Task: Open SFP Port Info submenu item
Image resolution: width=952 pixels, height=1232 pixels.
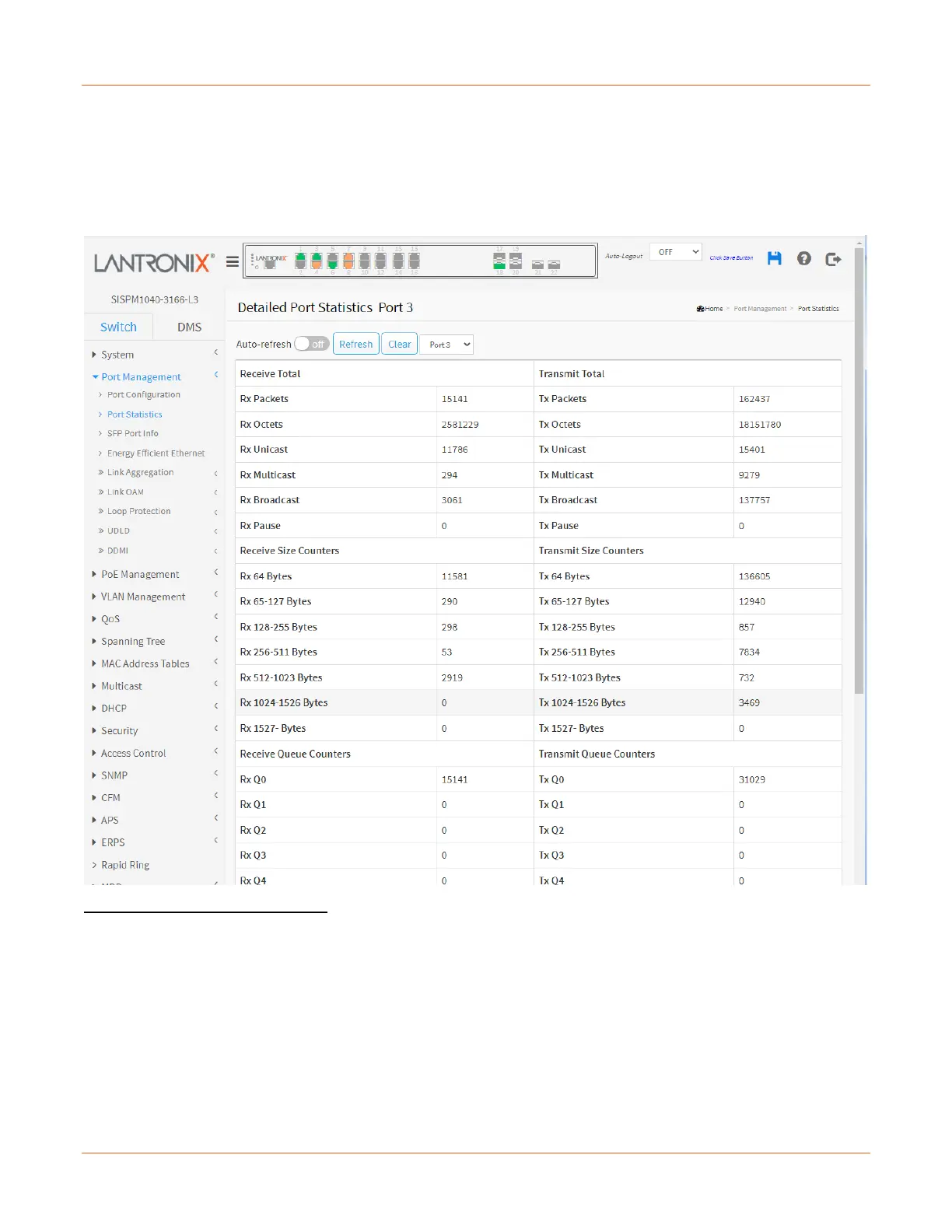Action: (x=133, y=434)
